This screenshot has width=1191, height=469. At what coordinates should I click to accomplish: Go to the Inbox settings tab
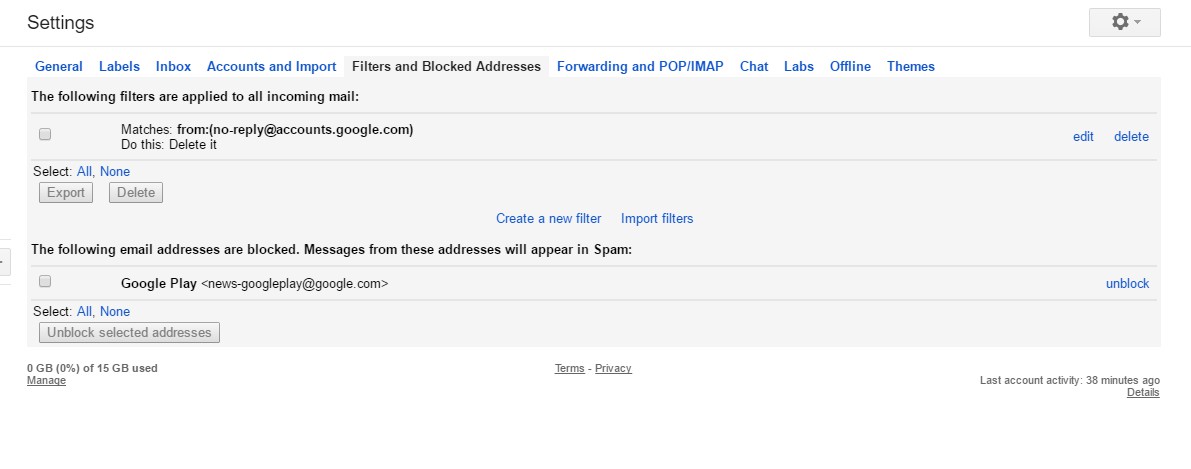[x=173, y=67]
